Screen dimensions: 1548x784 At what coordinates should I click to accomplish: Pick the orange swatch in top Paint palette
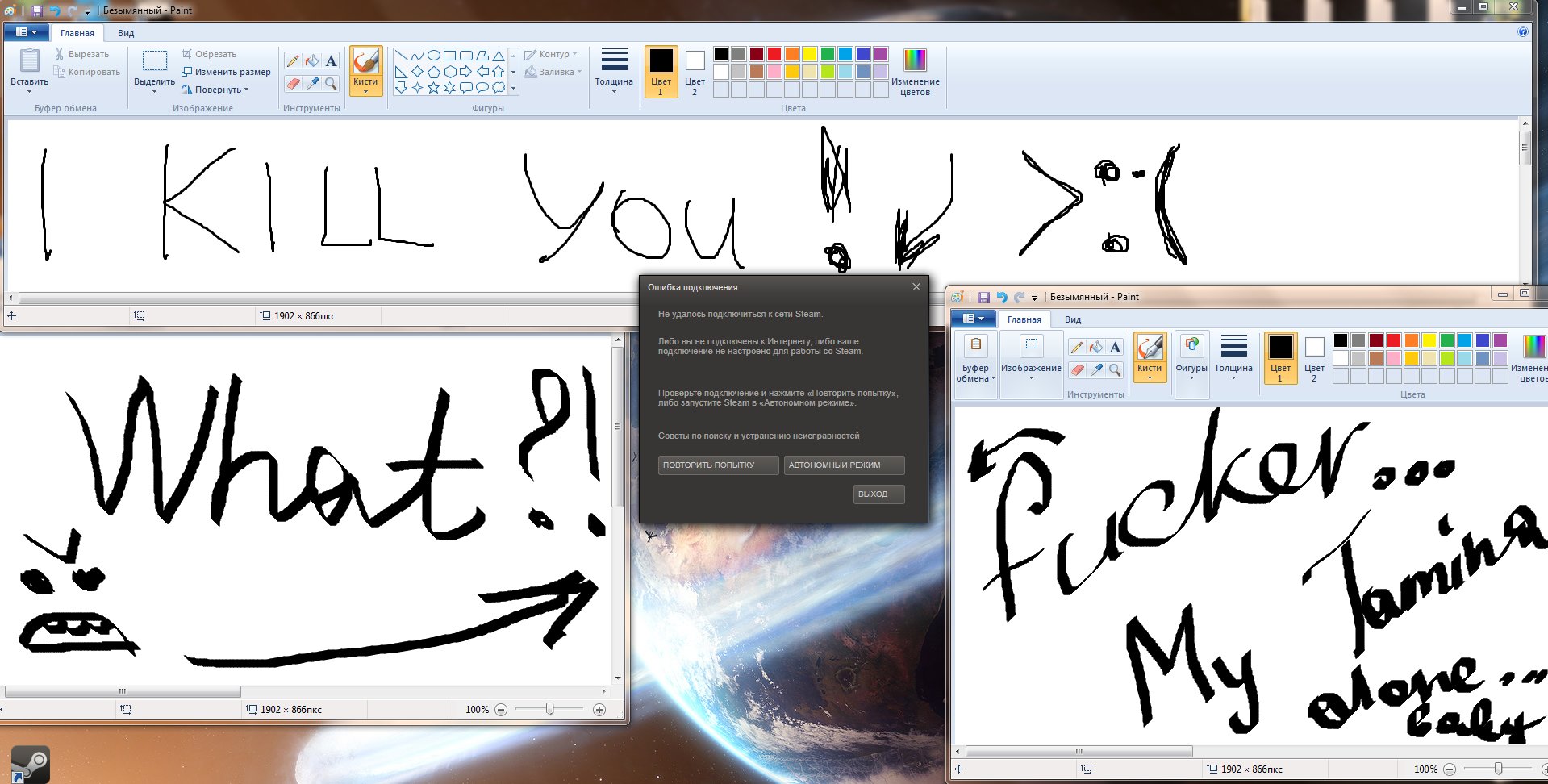792,54
